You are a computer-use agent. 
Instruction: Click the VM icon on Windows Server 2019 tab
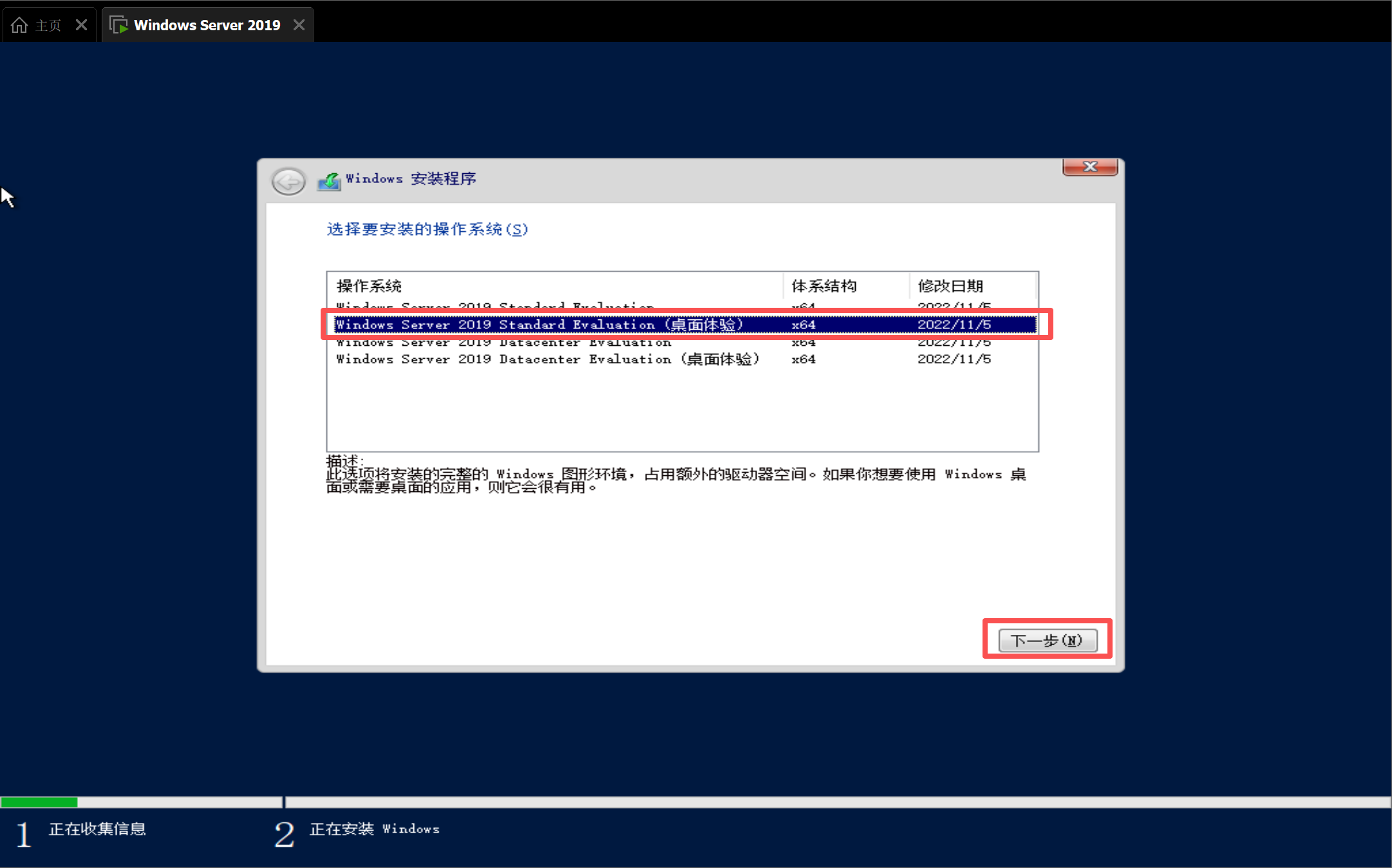click(x=118, y=25)
